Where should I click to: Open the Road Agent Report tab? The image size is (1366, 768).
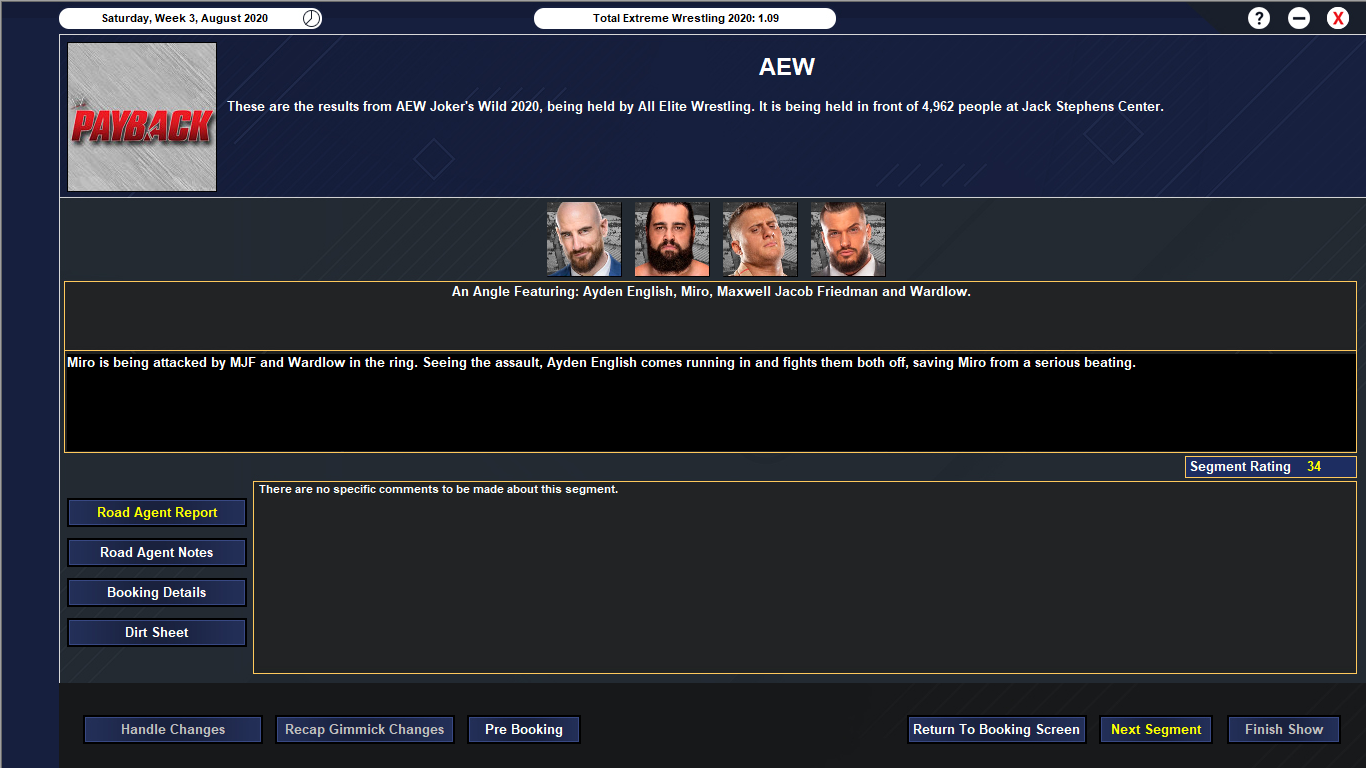[x=157, y=512]
